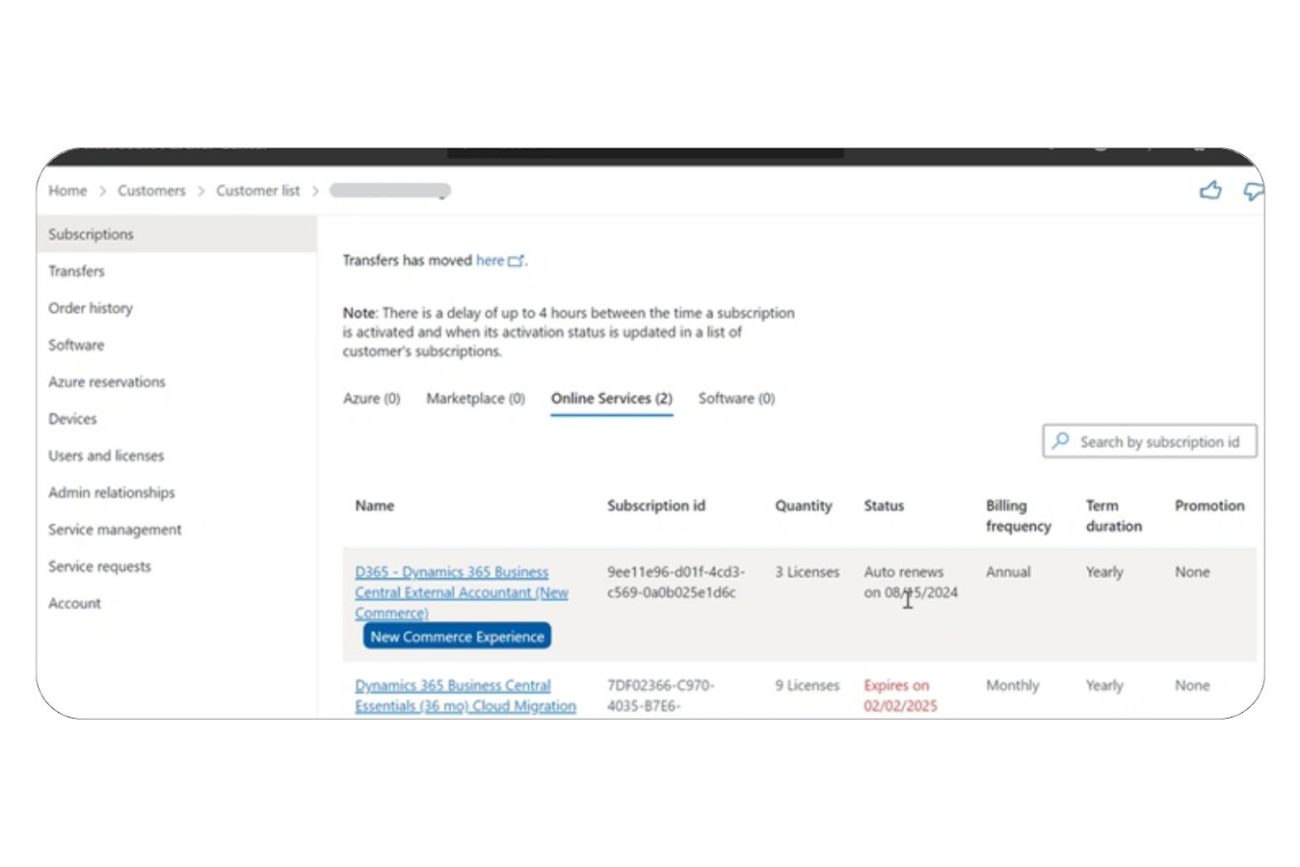Open Order history in the sidebar

coord(90,308)
